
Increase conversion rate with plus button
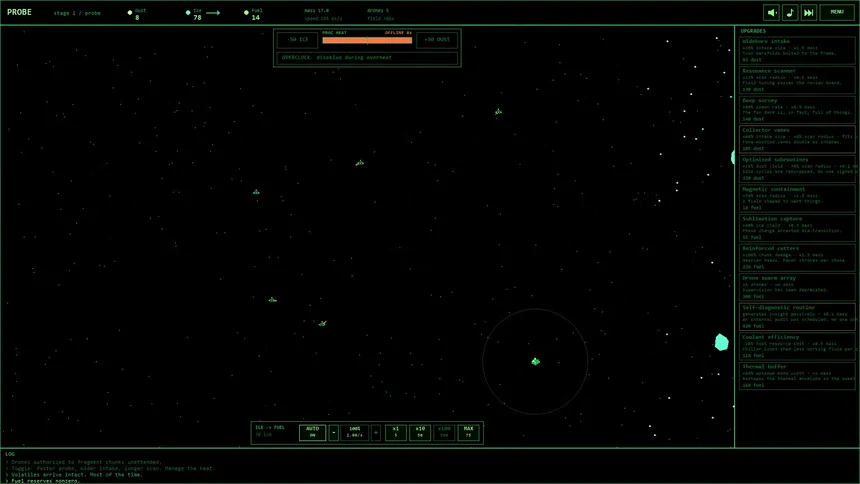tap(376, 432)
